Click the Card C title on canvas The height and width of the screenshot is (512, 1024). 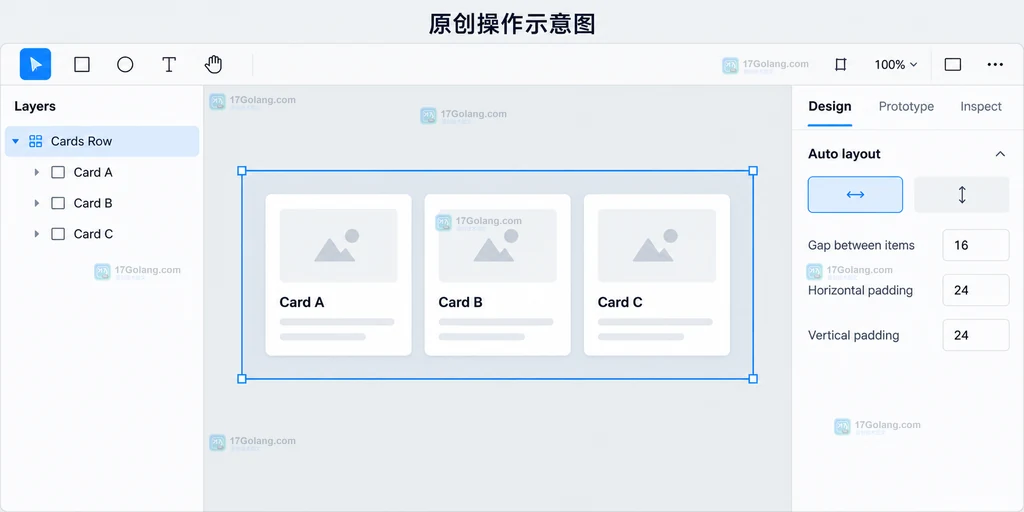coord(620,302)
